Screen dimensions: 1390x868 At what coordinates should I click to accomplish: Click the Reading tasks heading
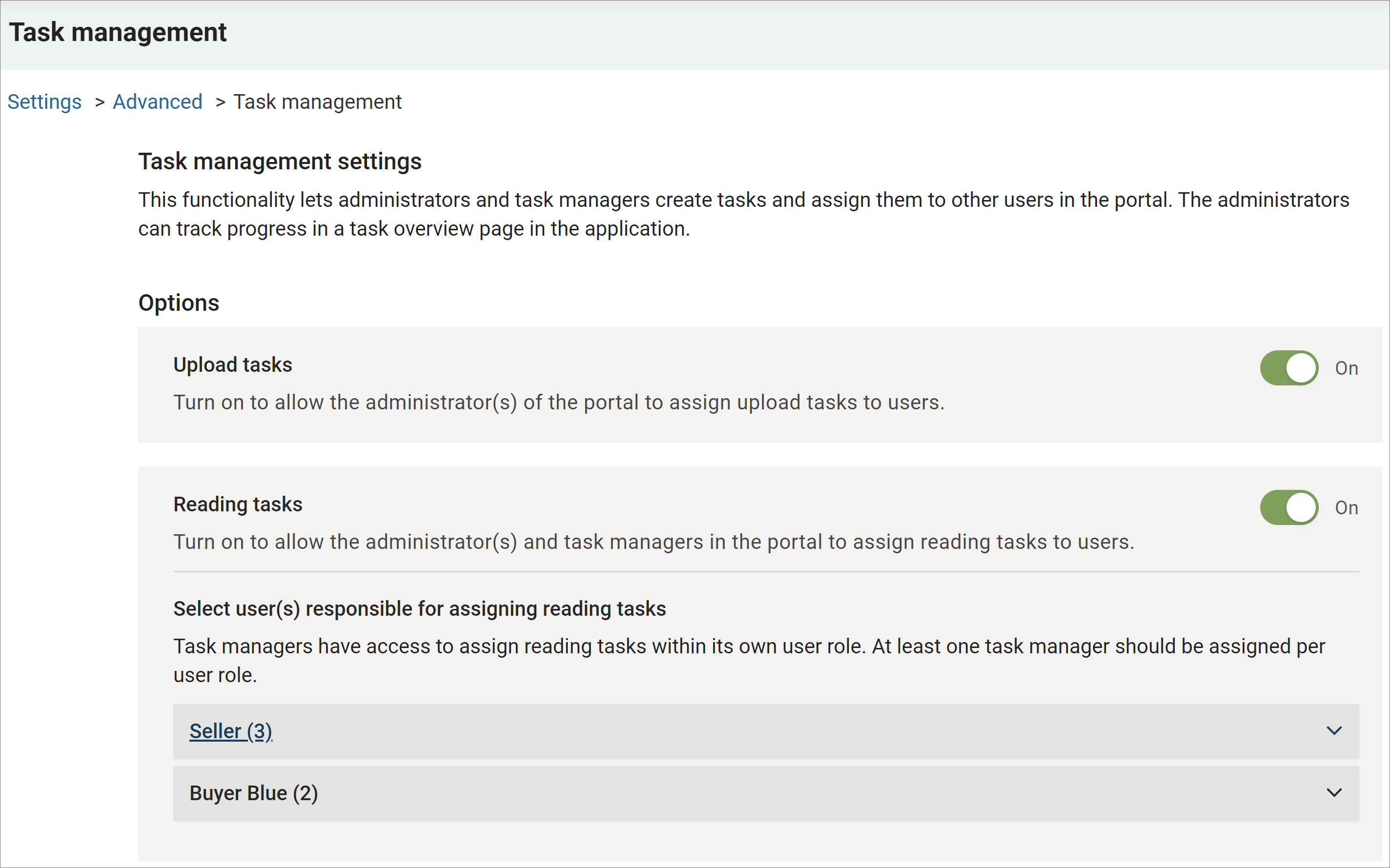tap(238, 504)
